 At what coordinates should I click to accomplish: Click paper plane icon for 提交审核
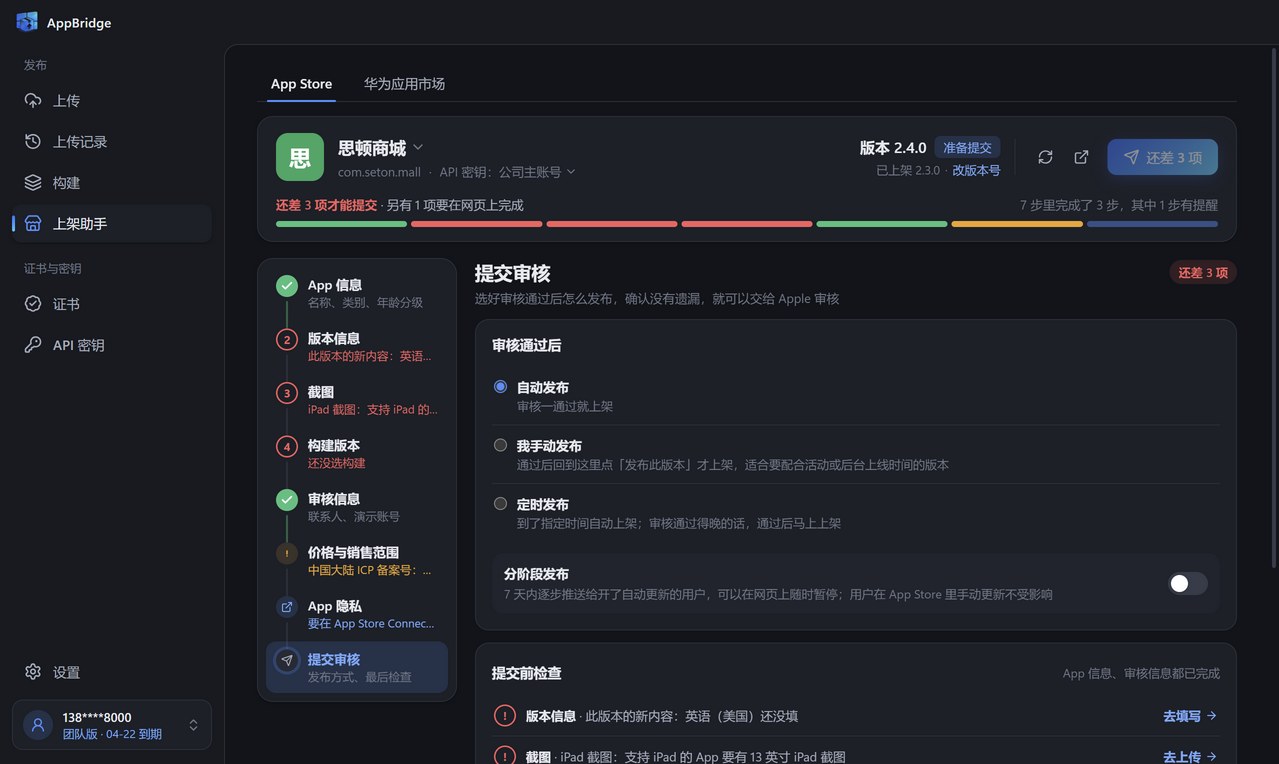point(287,660)
